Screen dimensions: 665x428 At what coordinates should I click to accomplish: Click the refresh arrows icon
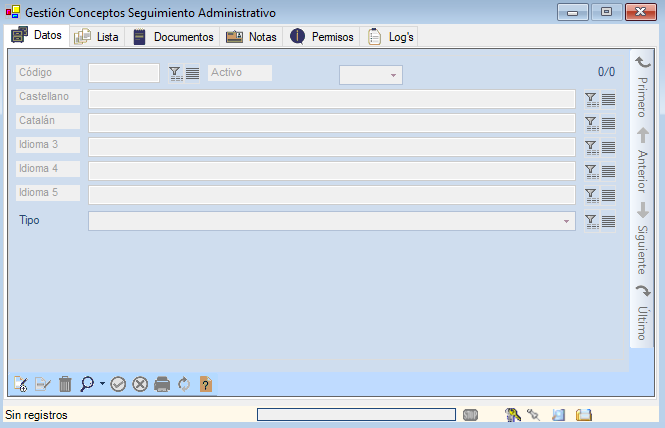tap(184, 384)
